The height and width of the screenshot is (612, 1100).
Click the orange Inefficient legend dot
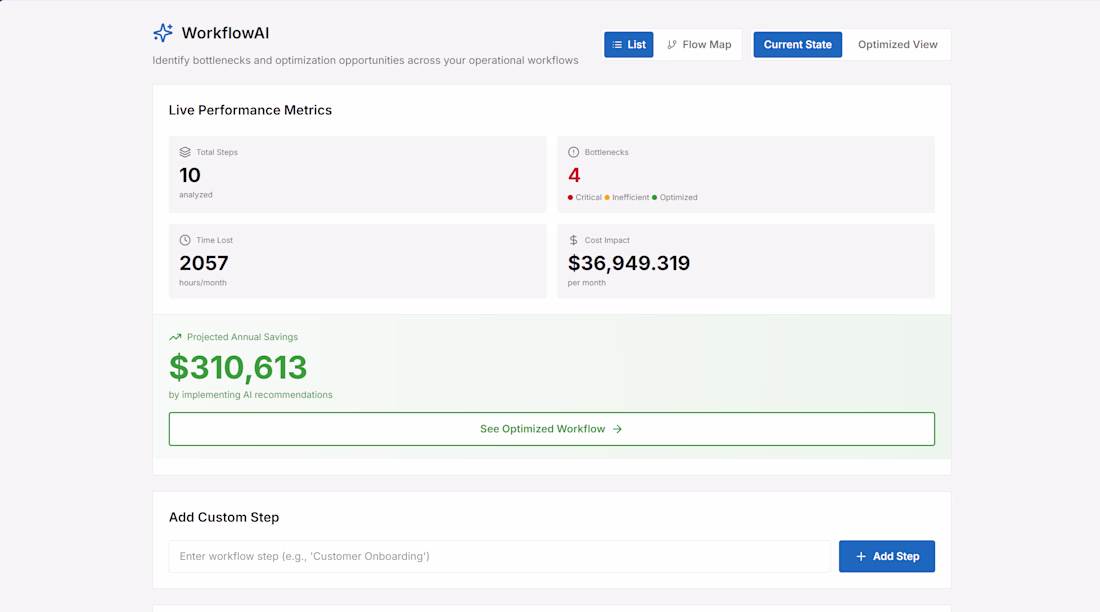[x=607, y=197]
